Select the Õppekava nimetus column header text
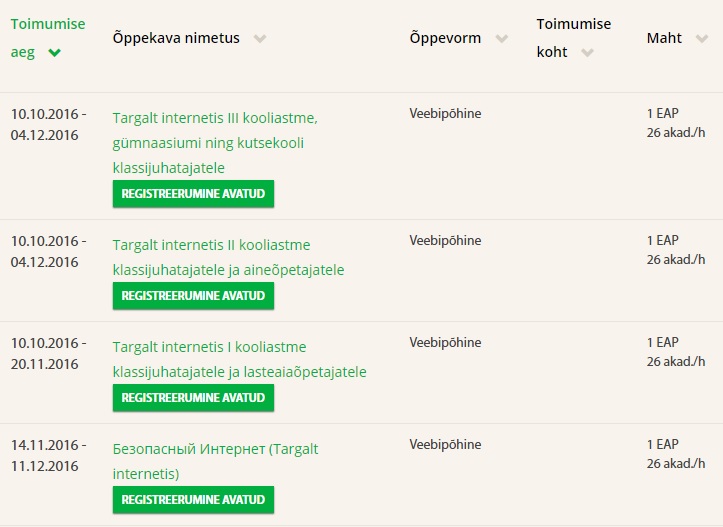 (x=176, y=38)
